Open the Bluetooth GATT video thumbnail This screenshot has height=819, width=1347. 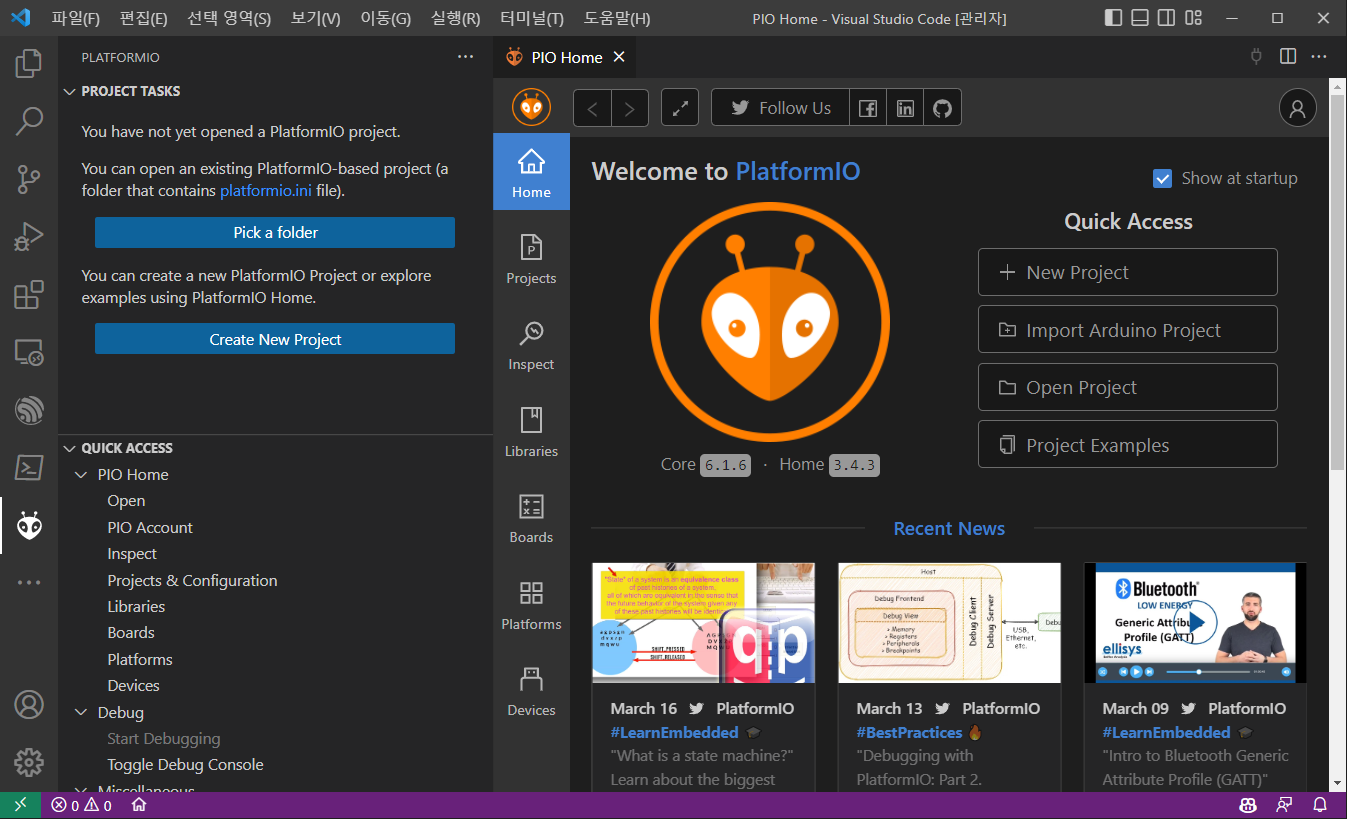(1196, 623)
